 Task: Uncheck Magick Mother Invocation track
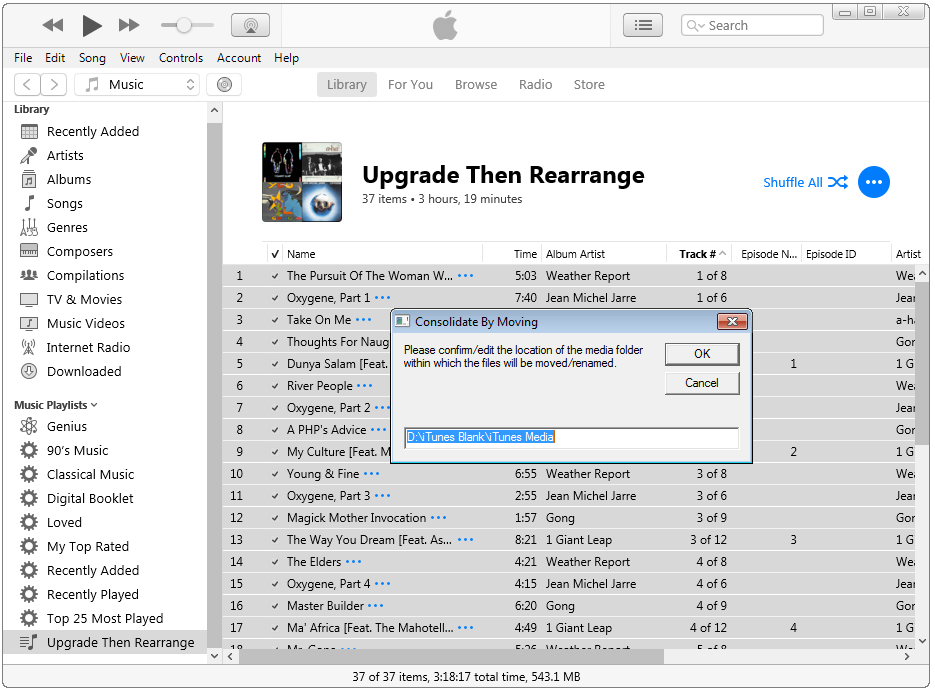pos(275,518)
